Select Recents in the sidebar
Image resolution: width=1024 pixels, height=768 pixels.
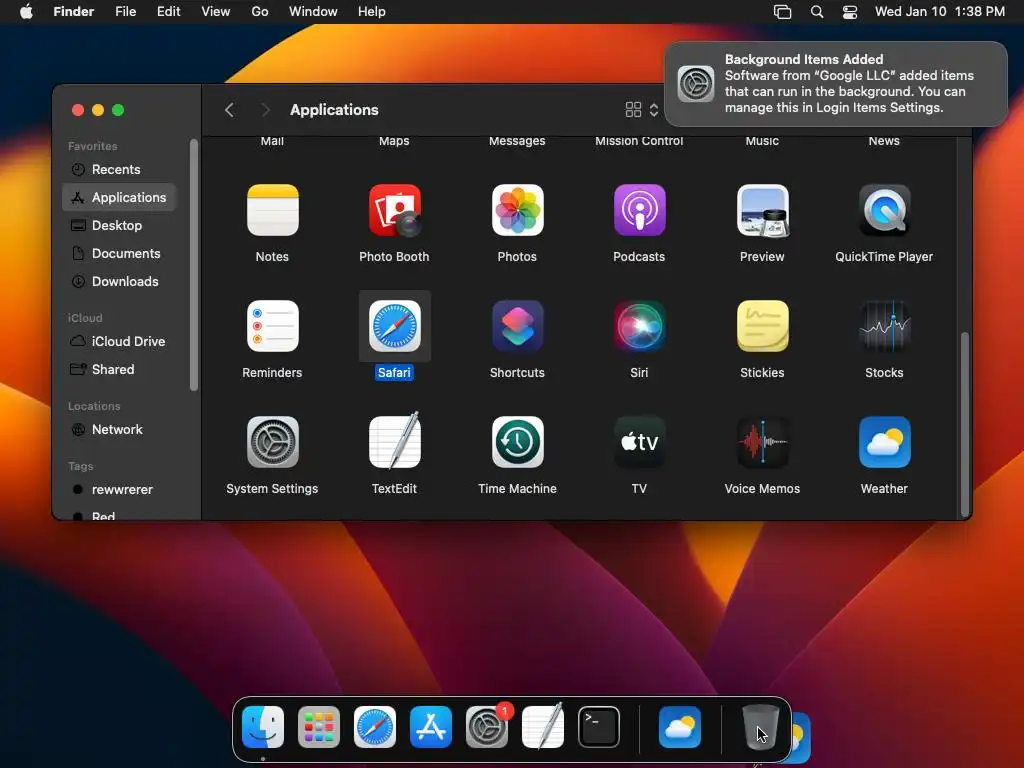[120, 170]
